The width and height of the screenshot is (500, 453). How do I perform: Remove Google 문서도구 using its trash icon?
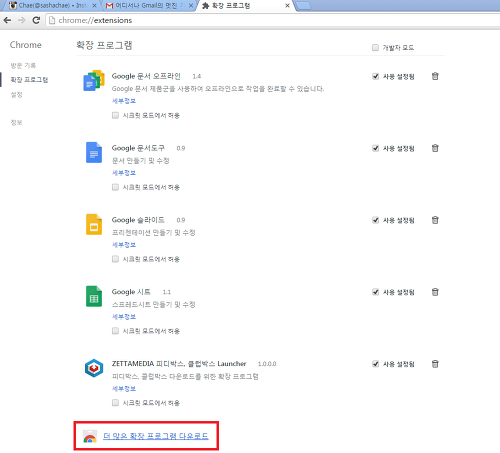(435, 148)
